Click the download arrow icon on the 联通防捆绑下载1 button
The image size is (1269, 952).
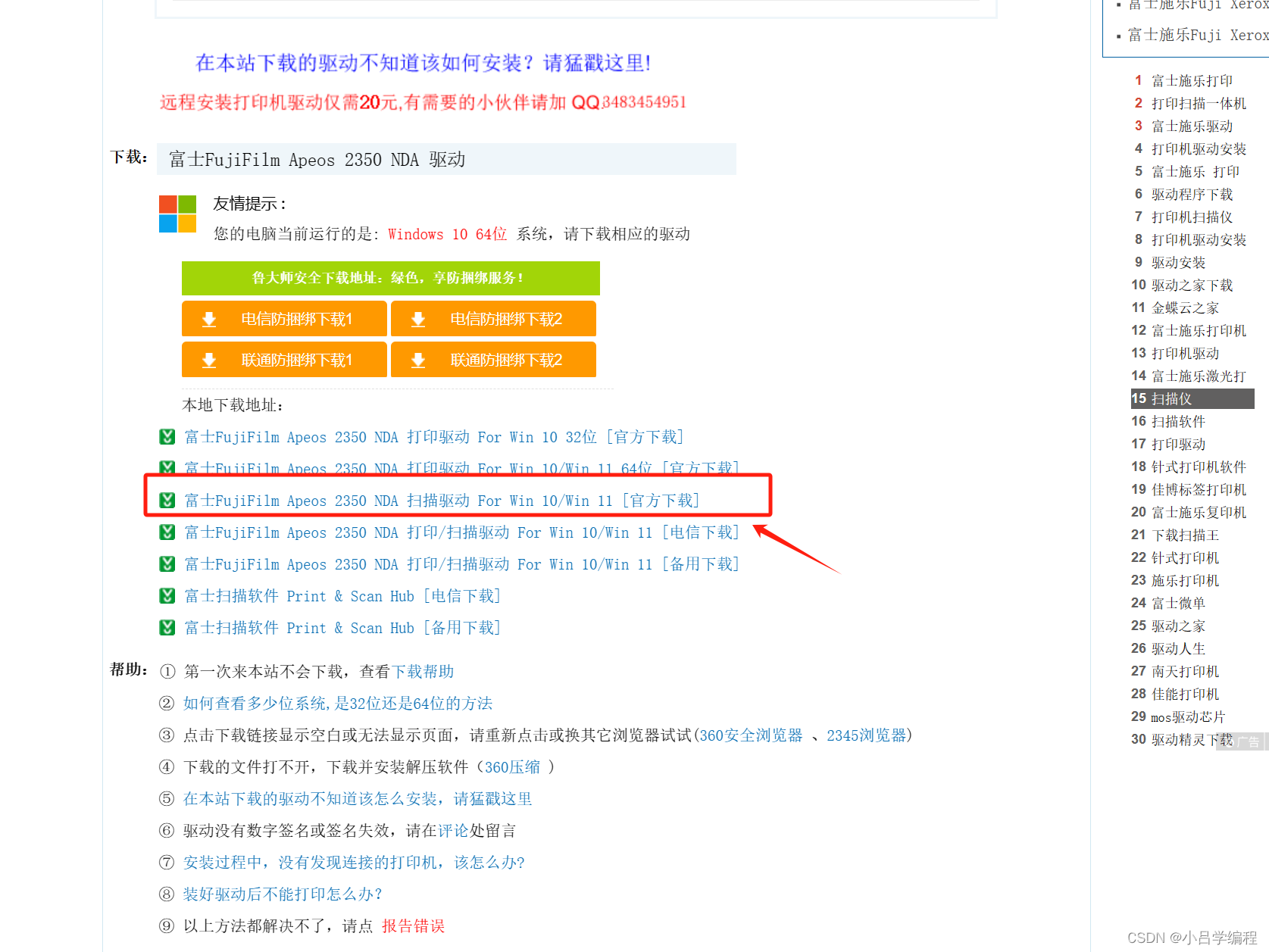209,361
